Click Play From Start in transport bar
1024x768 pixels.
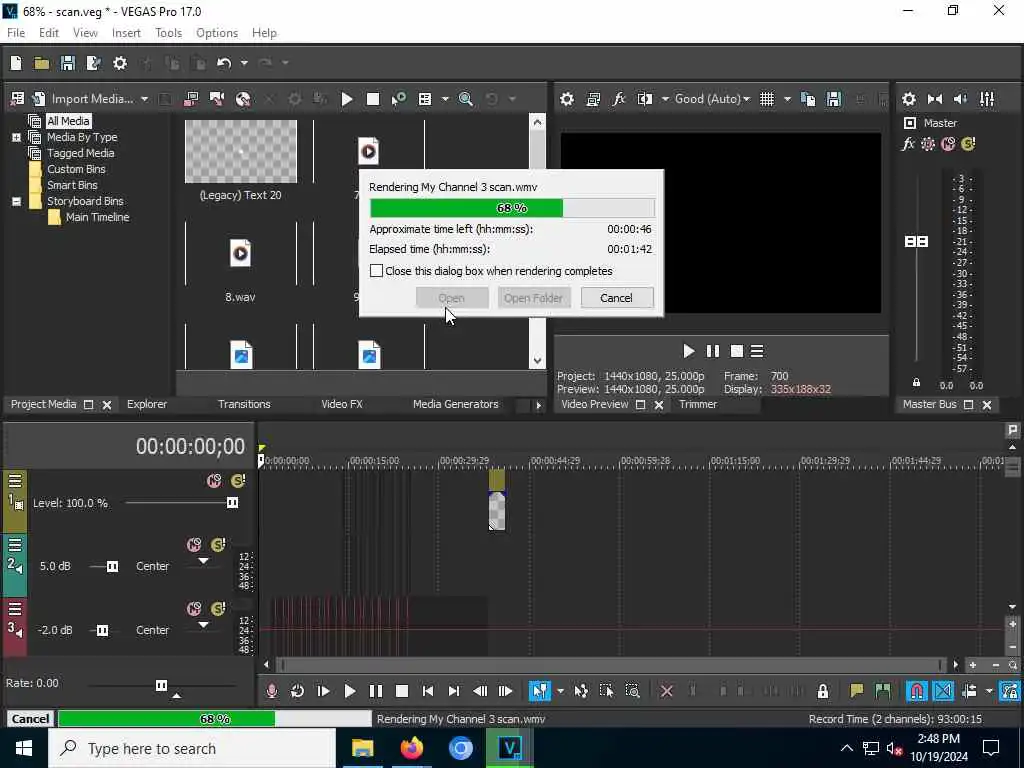[323, 691]
